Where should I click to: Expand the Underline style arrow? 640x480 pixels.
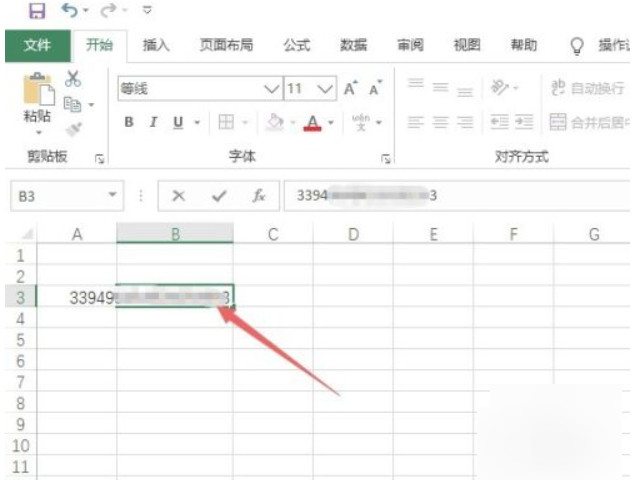point(197,122)
